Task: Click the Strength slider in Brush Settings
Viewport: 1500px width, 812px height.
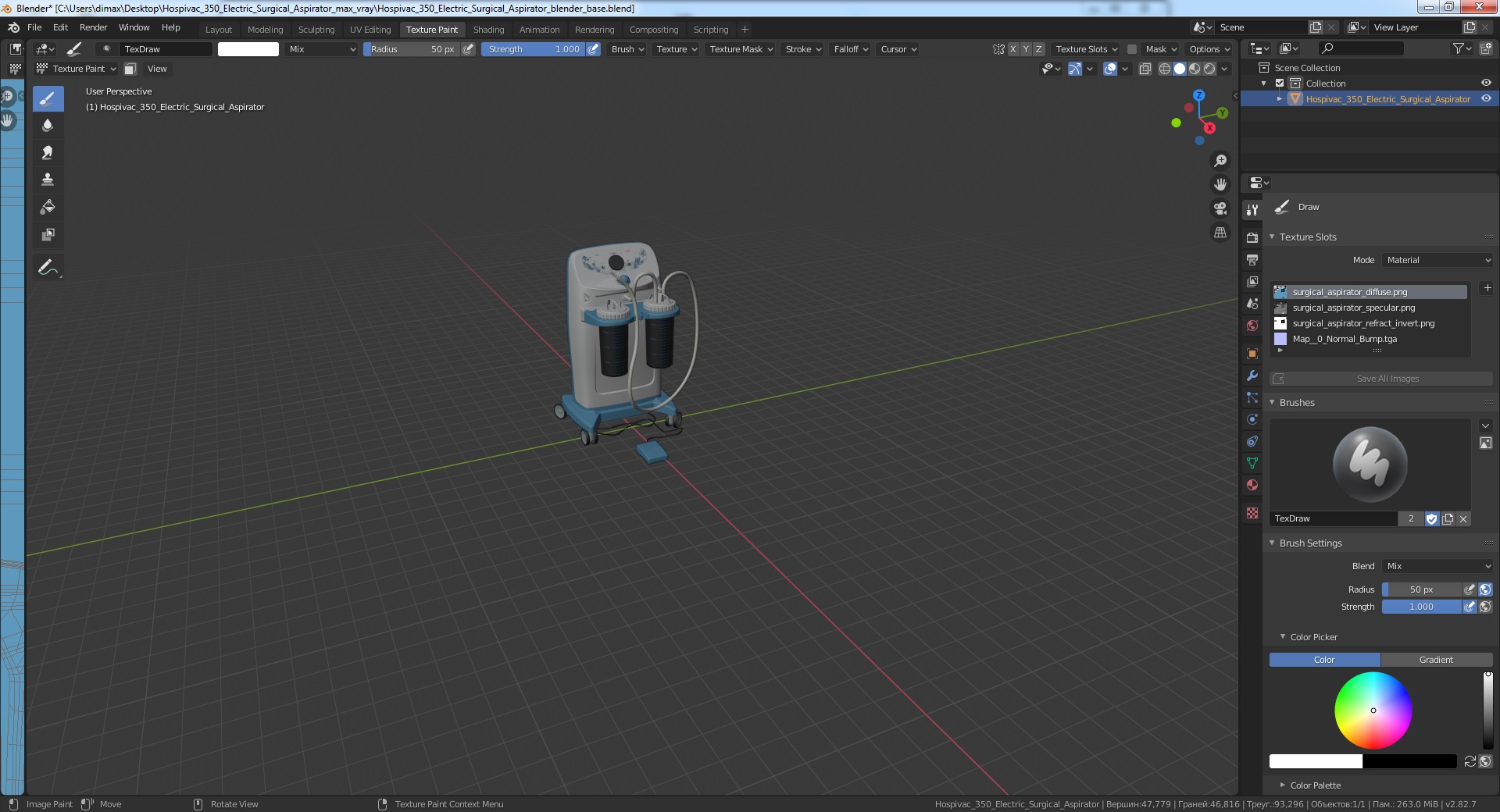Action: (x=1421, y=607)
